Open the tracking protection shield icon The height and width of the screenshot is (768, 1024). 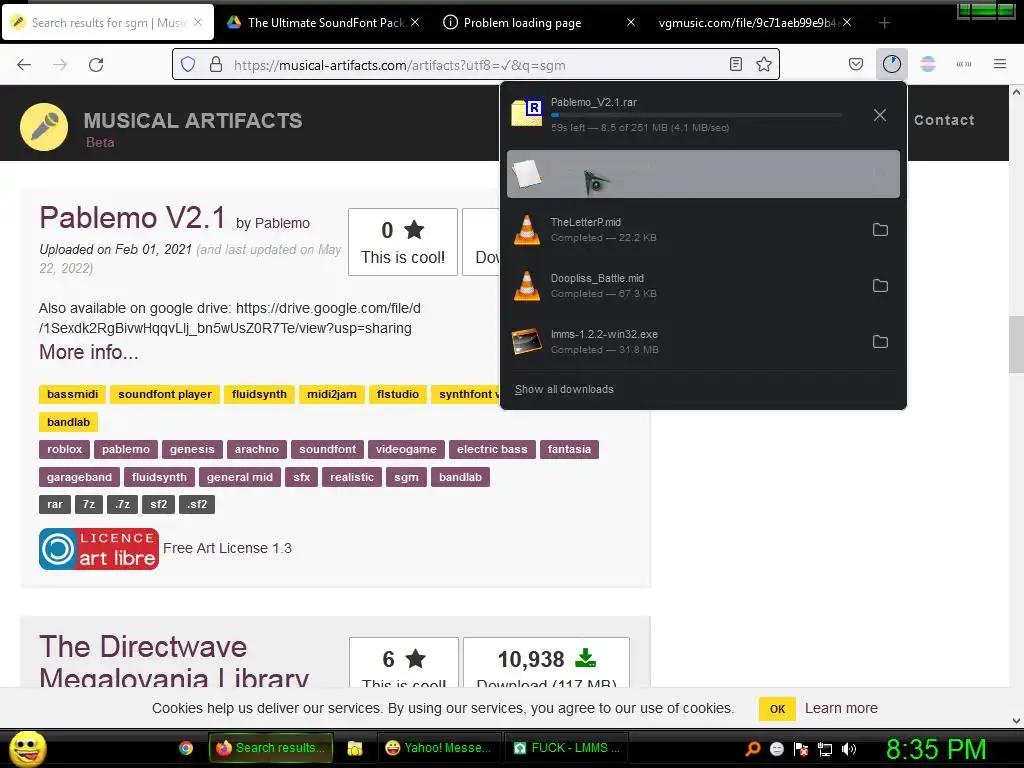188,64
